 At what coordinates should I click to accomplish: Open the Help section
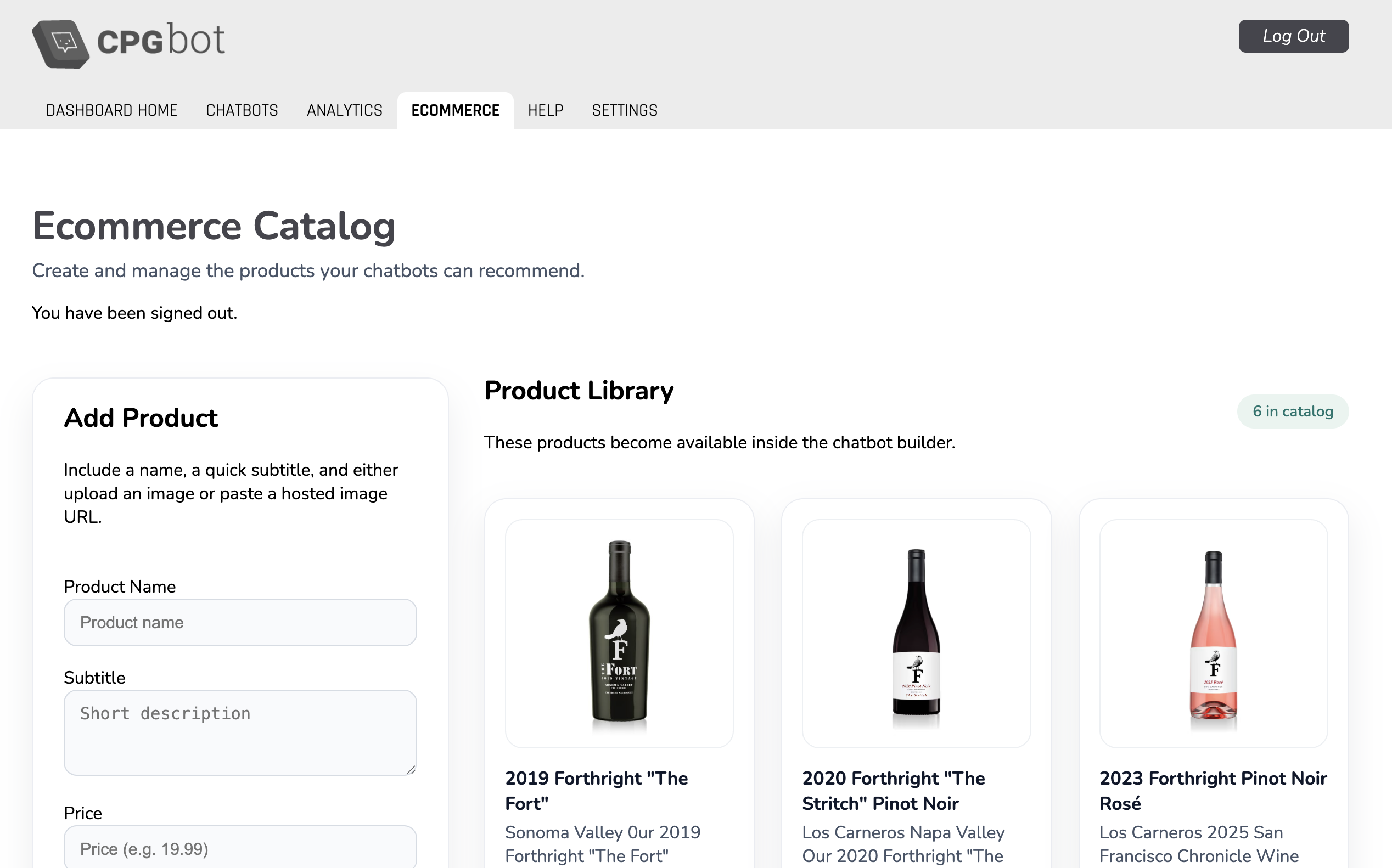(x=545, y=110)
